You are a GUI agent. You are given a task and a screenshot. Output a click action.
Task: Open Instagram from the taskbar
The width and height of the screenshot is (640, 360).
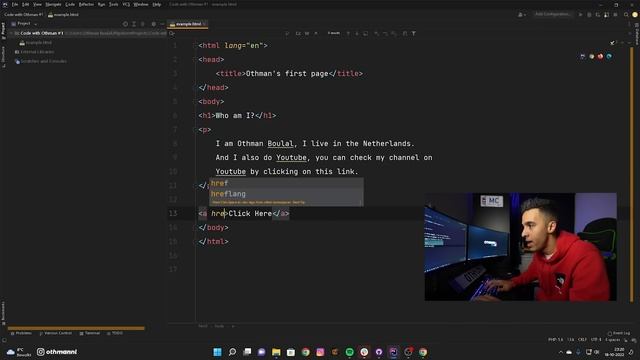coord(320,352)
